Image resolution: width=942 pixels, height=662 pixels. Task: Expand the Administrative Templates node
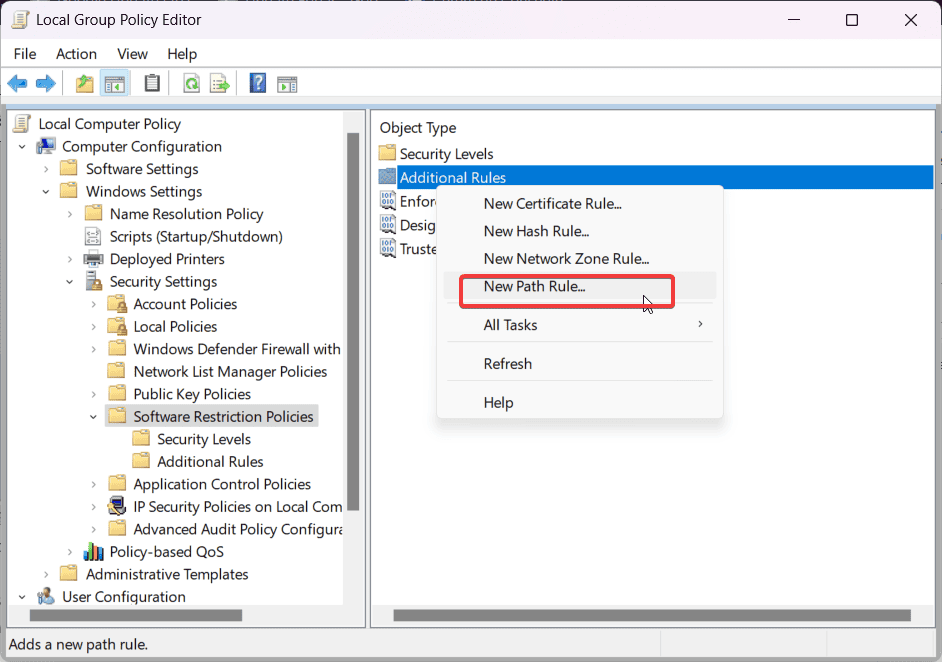[46, 574]
